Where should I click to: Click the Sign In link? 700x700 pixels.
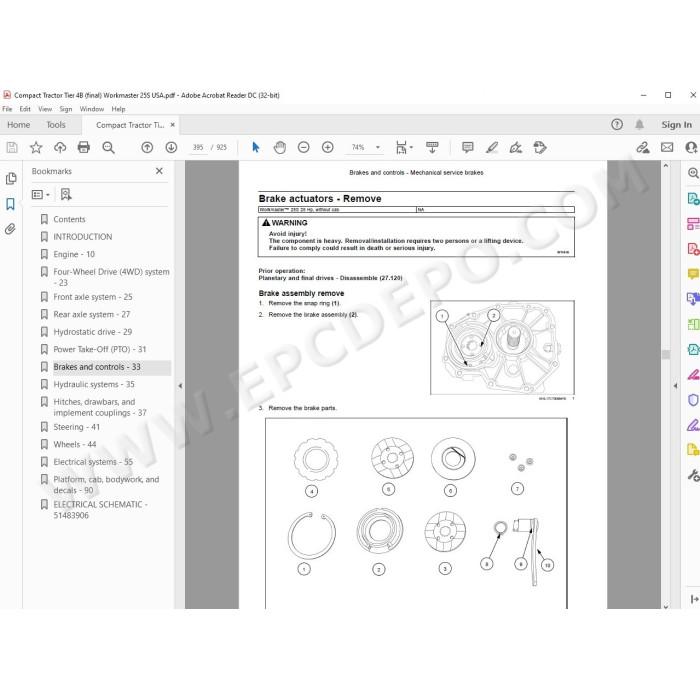[676, 125]
